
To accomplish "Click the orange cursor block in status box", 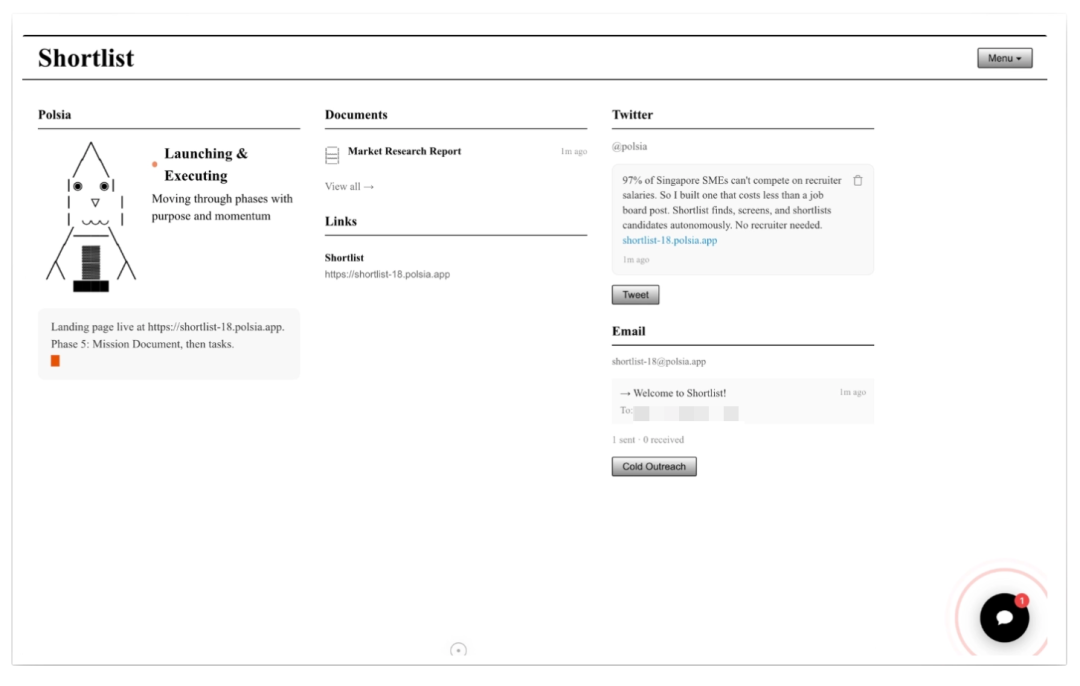I will (55, 361).
